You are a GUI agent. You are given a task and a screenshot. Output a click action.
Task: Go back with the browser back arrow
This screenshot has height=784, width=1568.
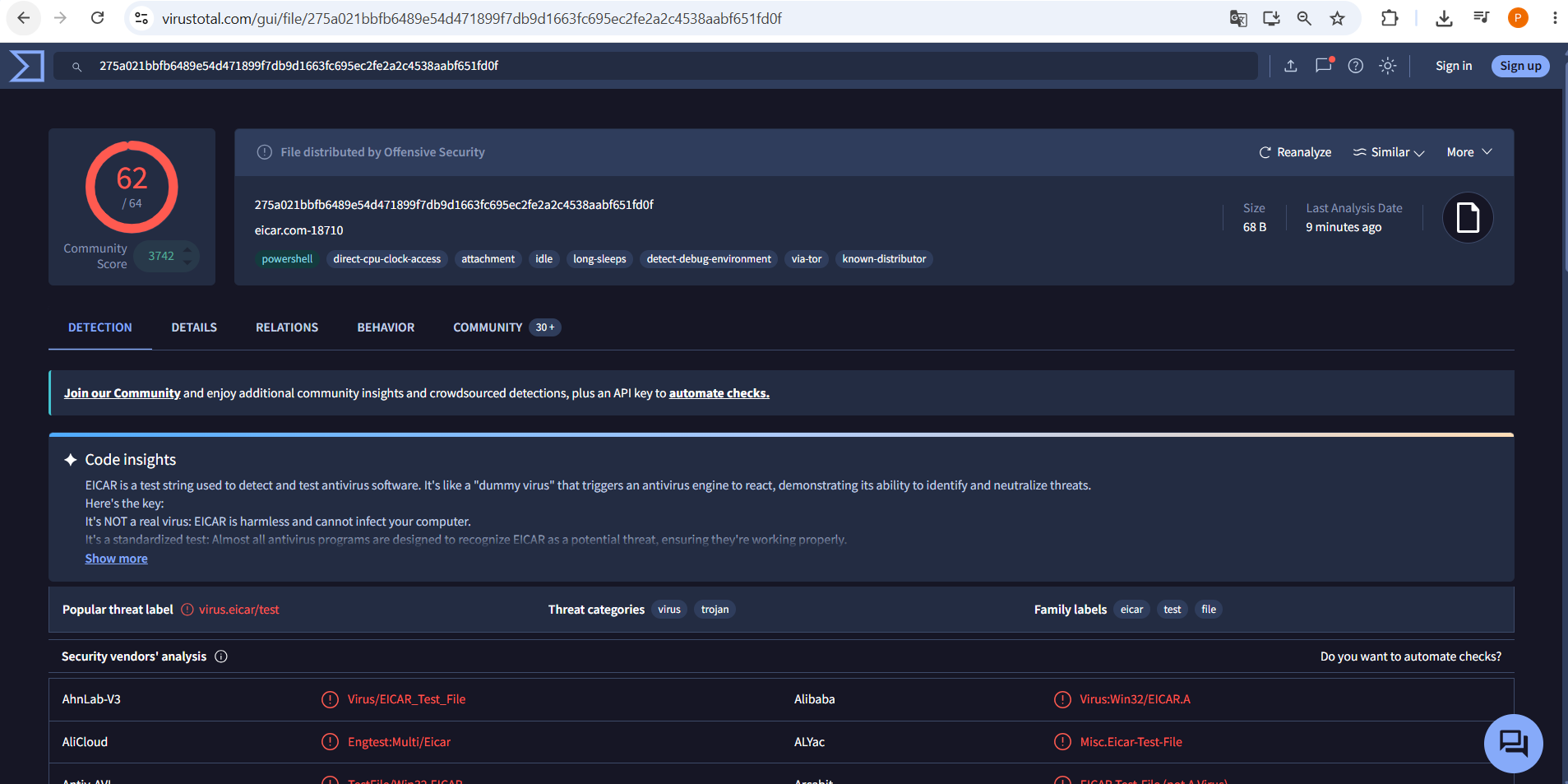24,18
